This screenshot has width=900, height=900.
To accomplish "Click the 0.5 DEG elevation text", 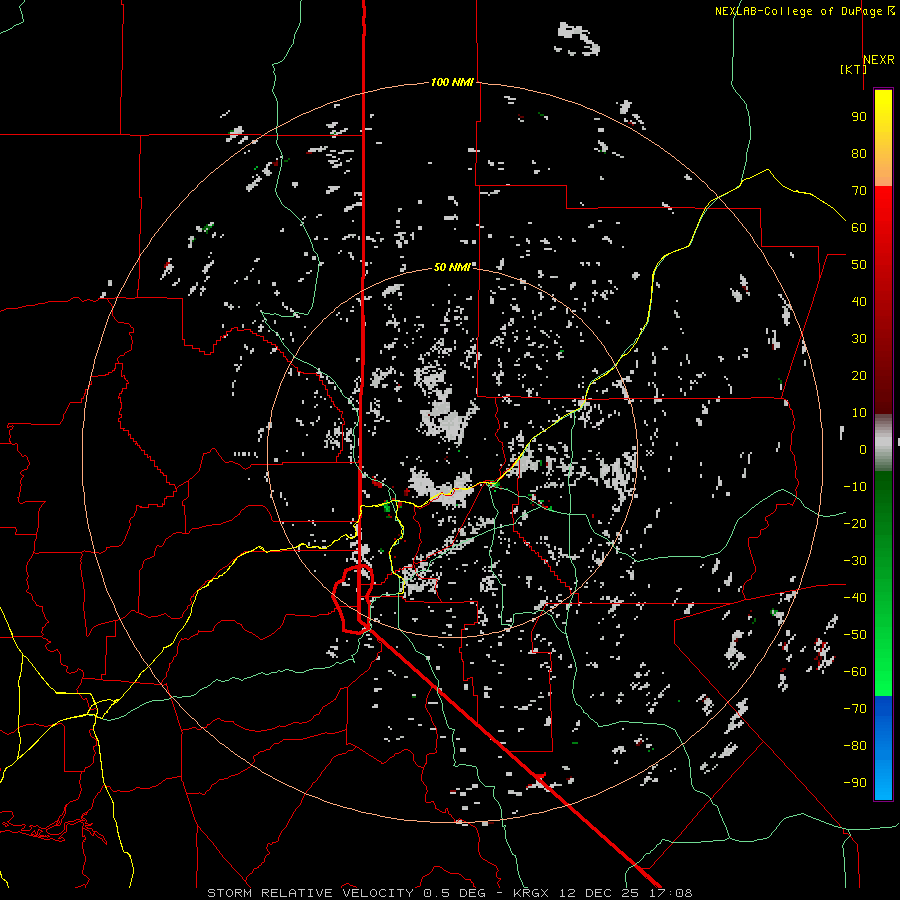I will click(x=454, y=893).
